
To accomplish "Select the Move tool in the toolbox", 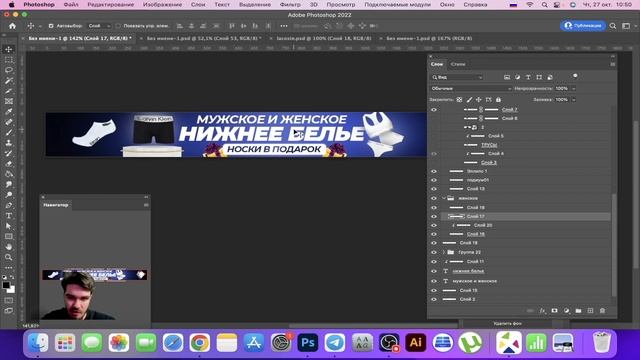I will coord(9,49).
